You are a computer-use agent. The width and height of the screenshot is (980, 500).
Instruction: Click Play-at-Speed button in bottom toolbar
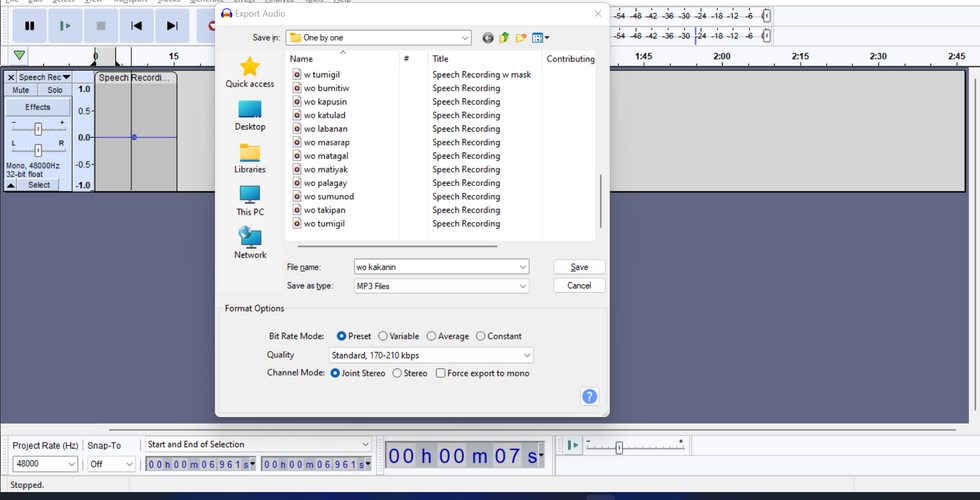click(572, 445)
